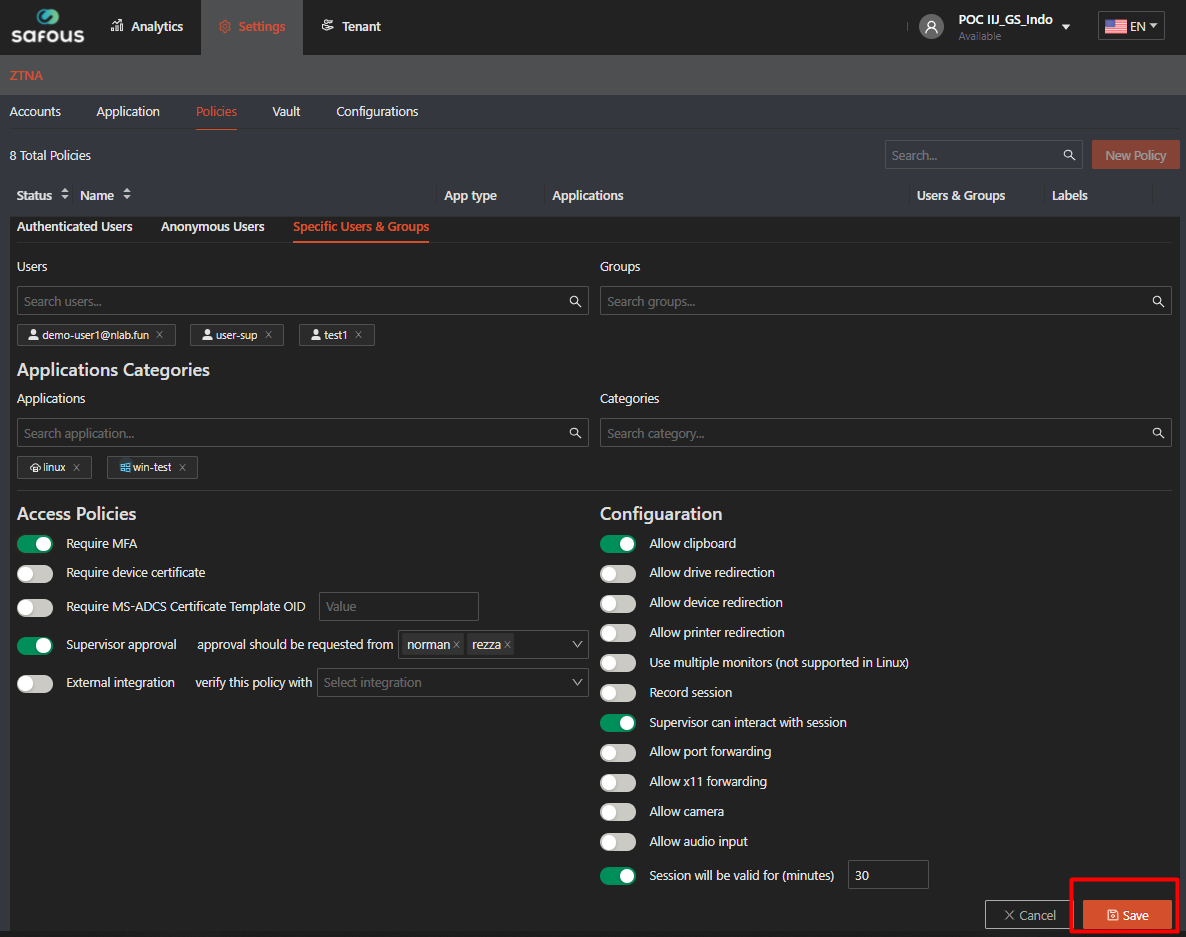Sort policies by Status column arrows
This screenshot has width=1186, height=937.
point(65,195)
